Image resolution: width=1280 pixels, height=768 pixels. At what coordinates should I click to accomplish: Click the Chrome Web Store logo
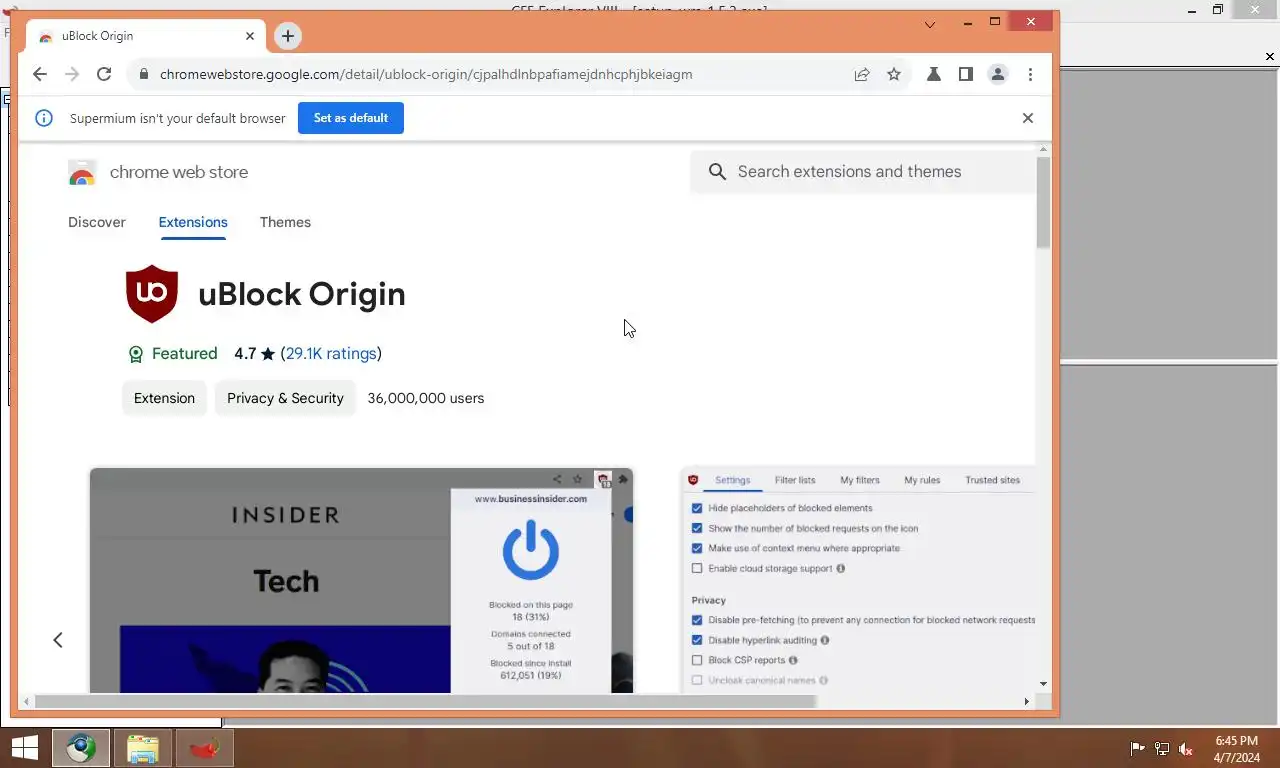[82, 173]
